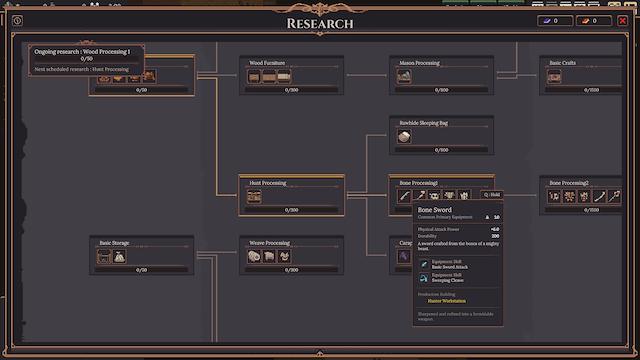The height and width of the screenshot is (360, 640).
Task: Click the Hunt Processing progress bar
Action: pos(291,210)
